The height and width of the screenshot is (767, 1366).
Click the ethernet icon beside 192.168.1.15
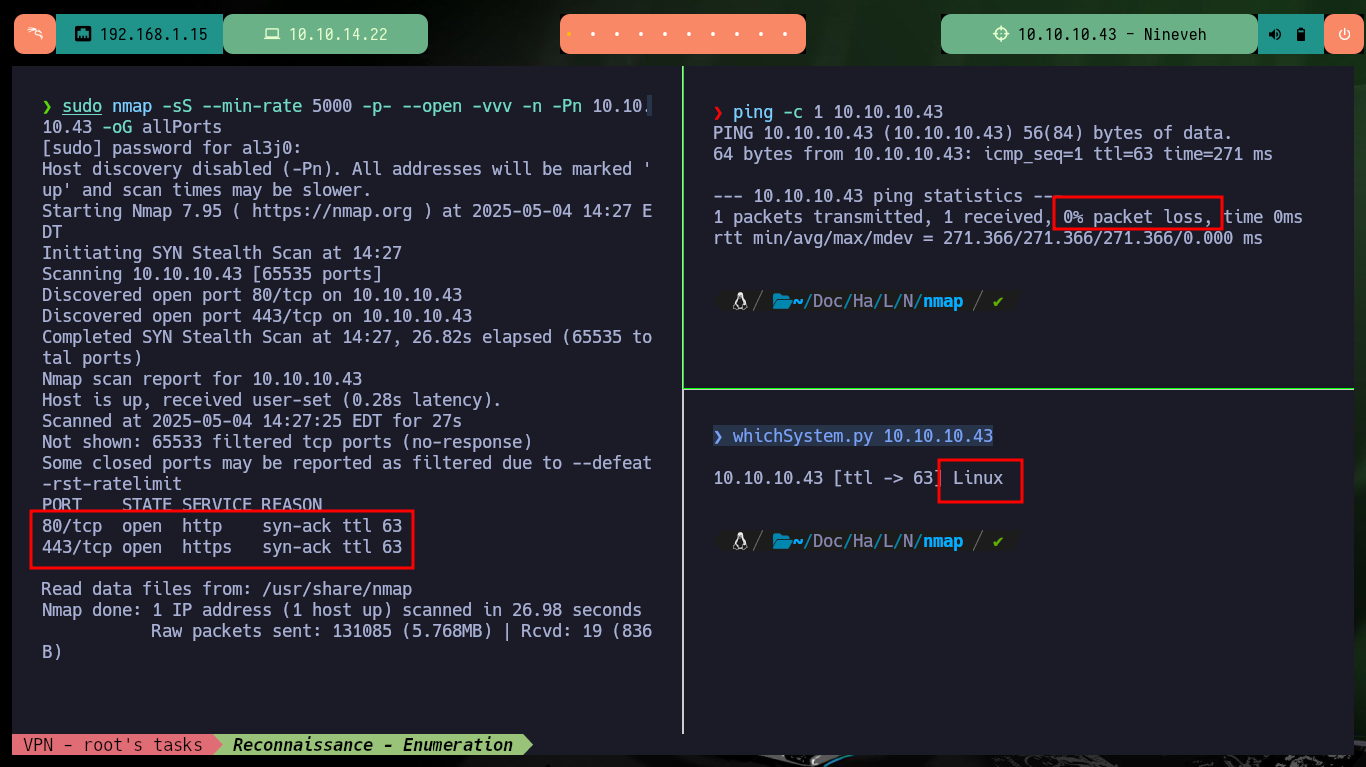(x=84, y=34)
